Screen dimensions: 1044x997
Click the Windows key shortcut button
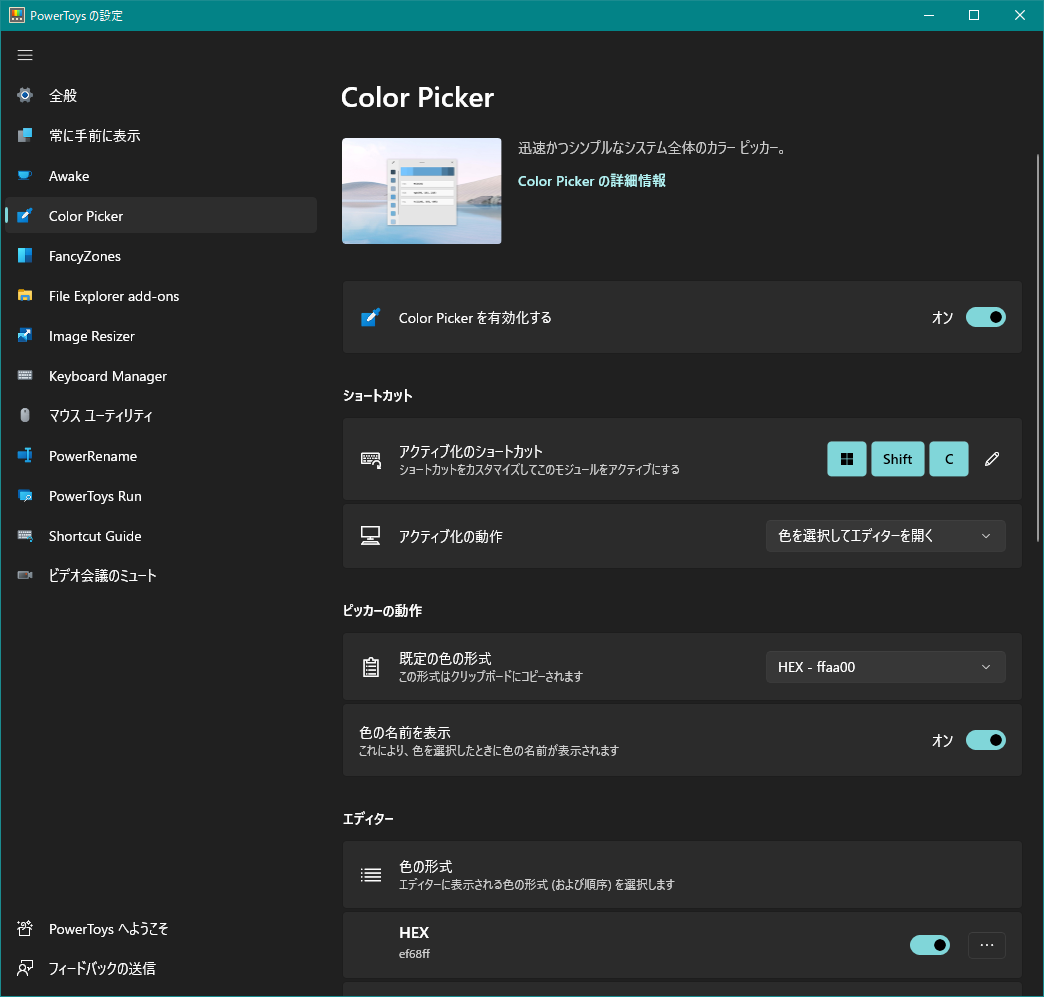(847, 459)
